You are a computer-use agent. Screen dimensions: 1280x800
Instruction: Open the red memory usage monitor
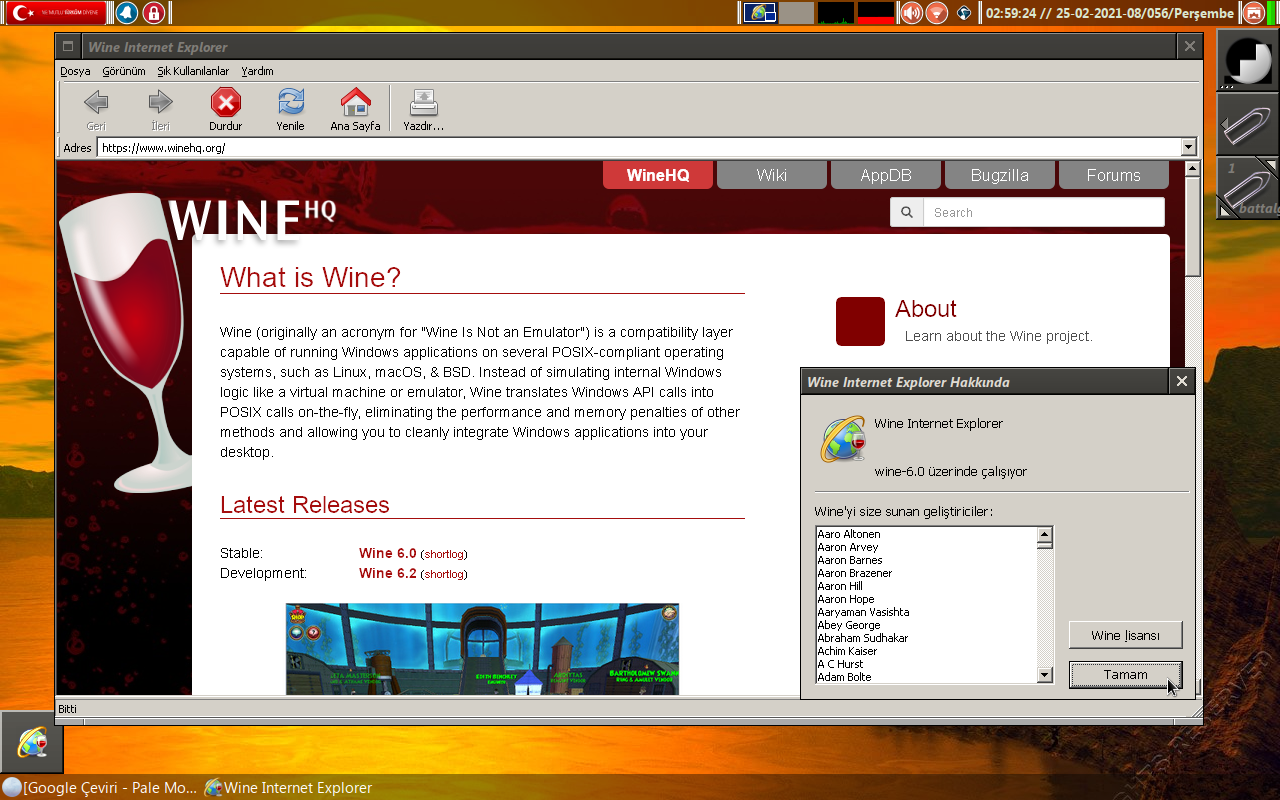click(876, 13)
